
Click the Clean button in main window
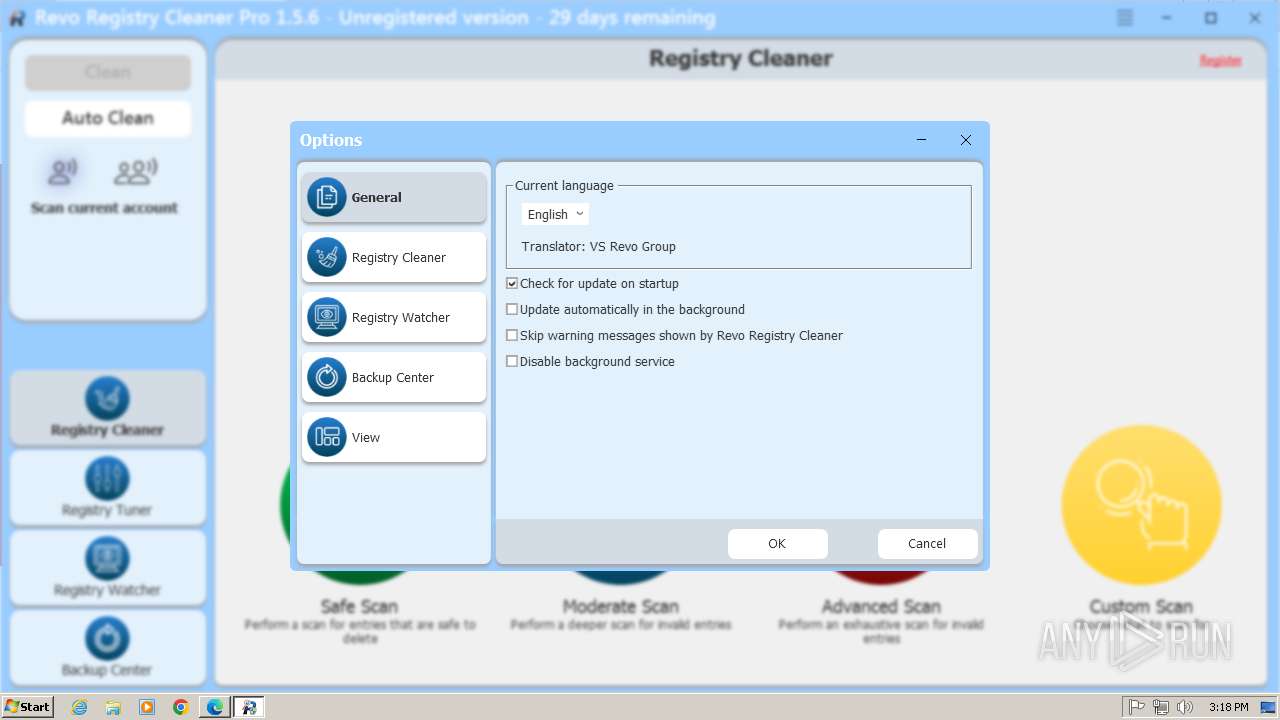[x=108, y=72]
